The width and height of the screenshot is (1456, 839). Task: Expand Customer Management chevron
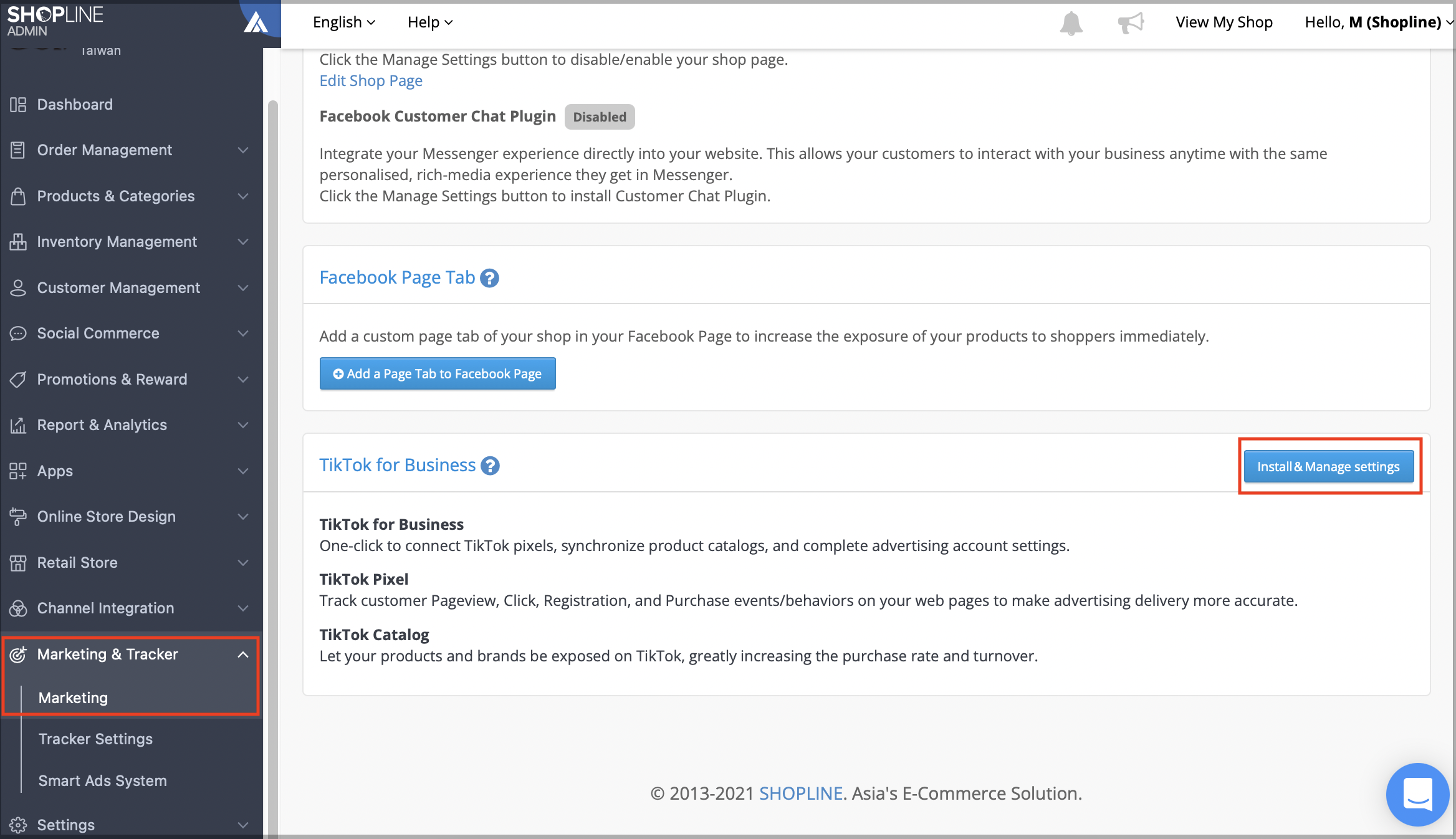click(243, 287)
